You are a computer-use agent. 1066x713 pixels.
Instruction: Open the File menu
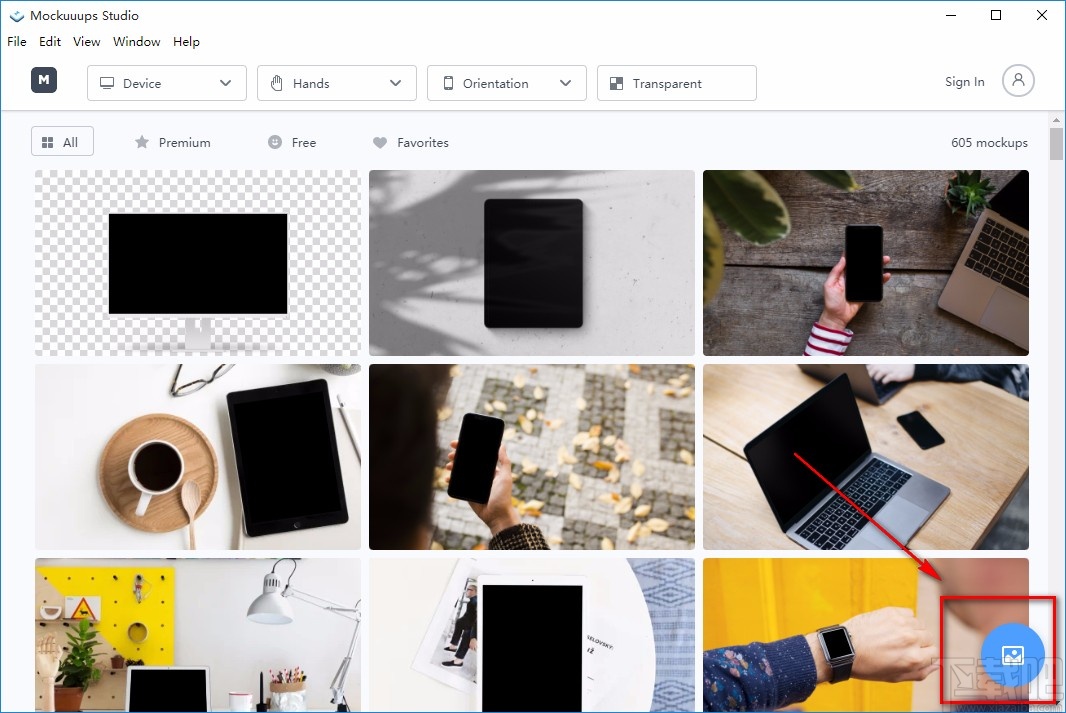16,41
